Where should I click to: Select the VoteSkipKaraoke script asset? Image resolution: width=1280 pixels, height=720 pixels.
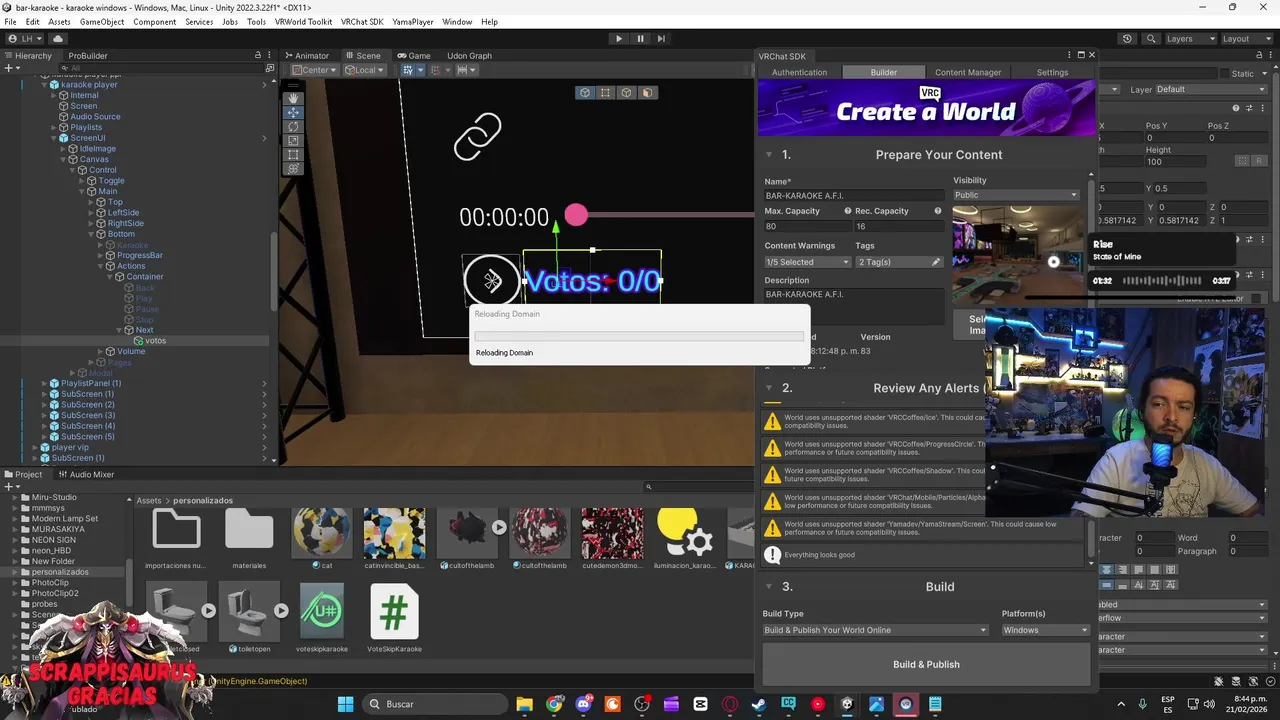394,617
